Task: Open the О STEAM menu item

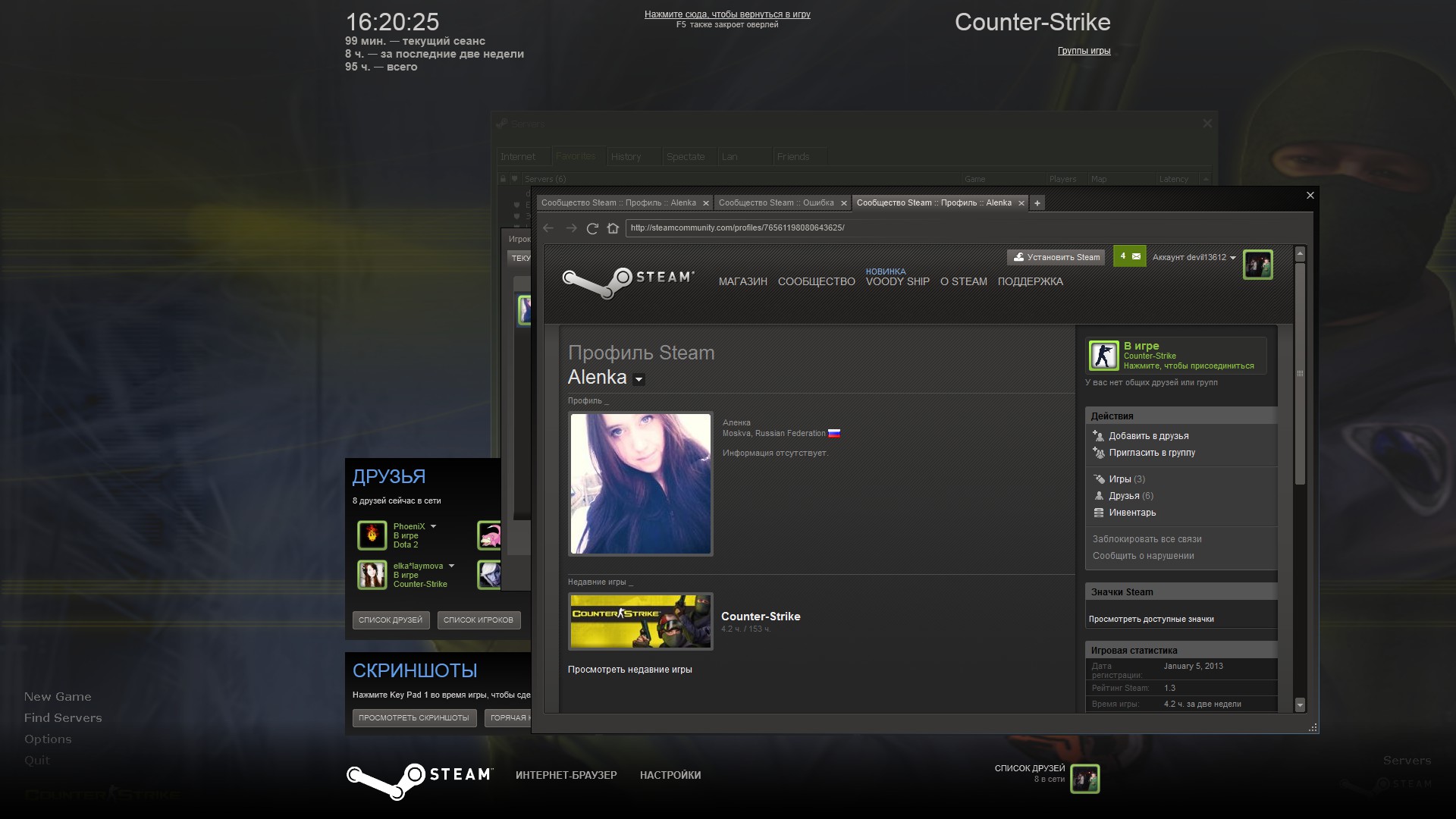Action: [x=963, y=282]
